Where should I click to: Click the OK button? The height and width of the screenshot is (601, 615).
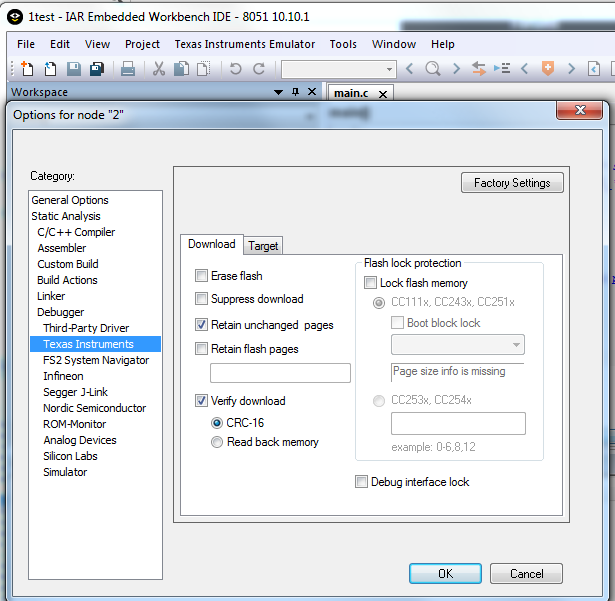click(445, 574)
